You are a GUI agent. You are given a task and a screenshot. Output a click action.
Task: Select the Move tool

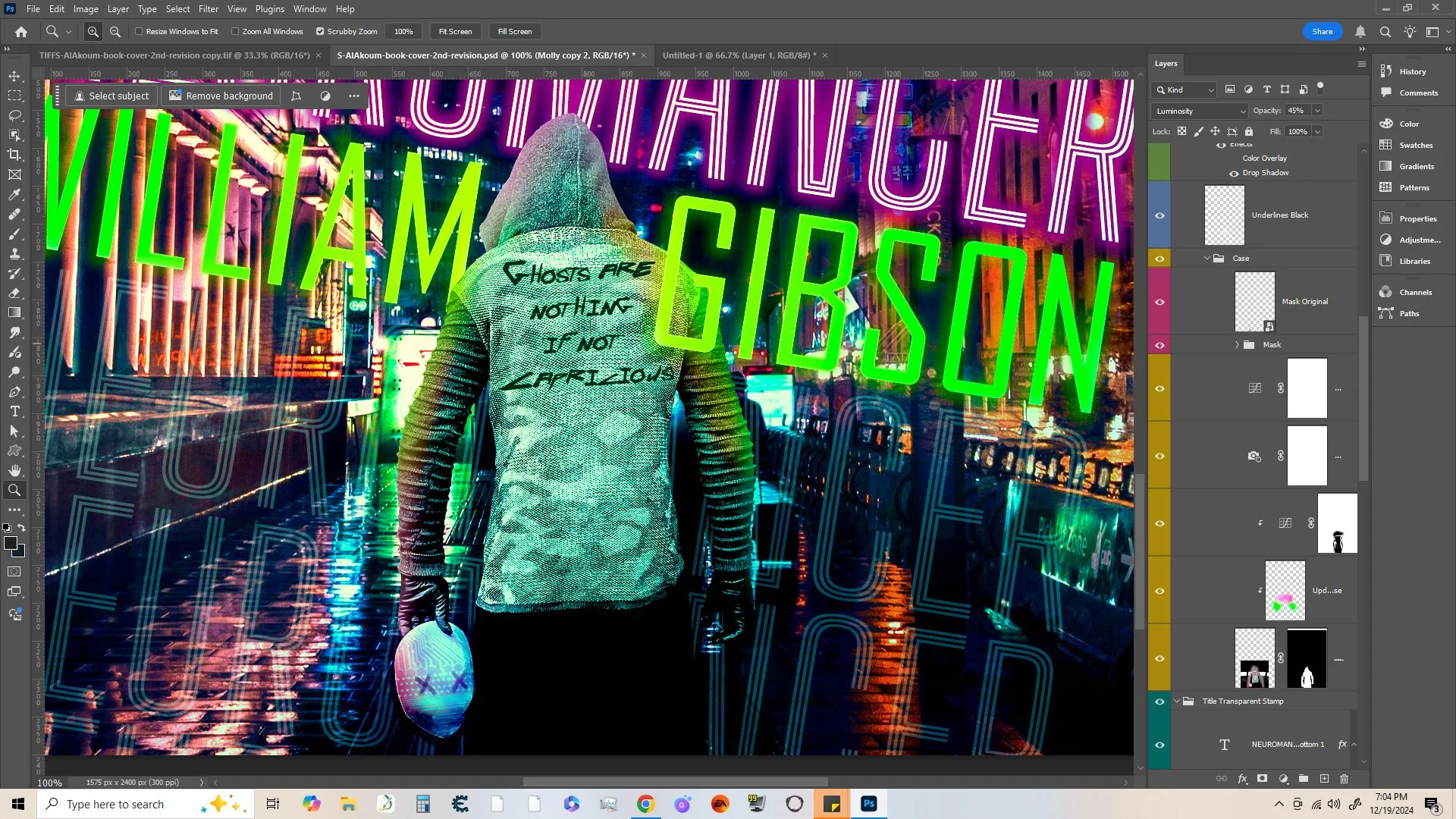pyautogui.click(x=14, y=76)
